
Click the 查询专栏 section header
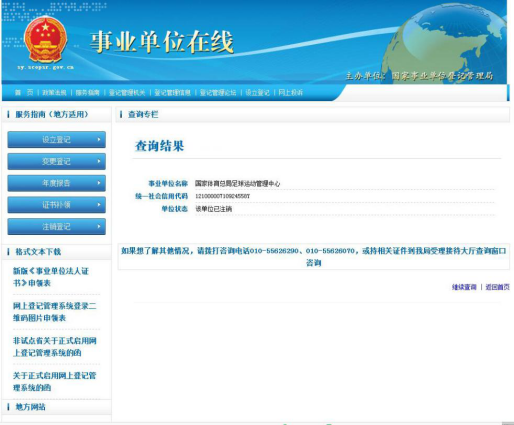[143, 115]
